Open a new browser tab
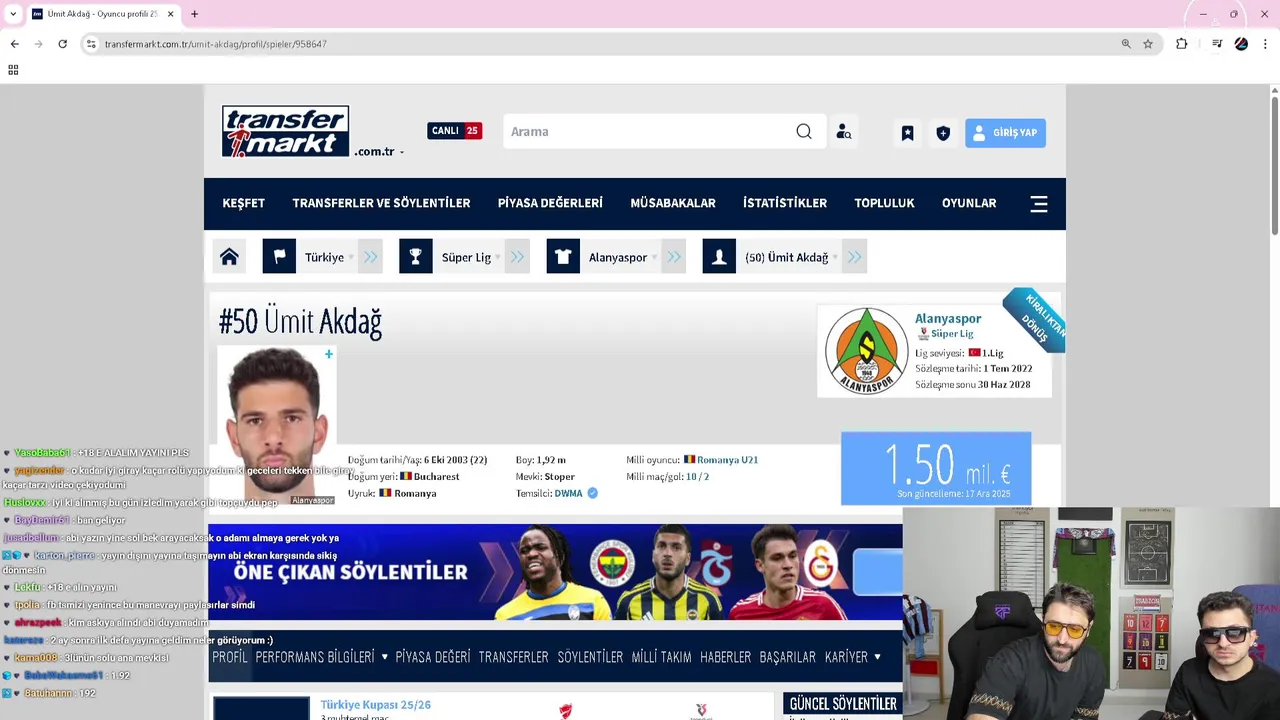The height and width of the screenshot is (720, 1280). click(x=194, y=14)
